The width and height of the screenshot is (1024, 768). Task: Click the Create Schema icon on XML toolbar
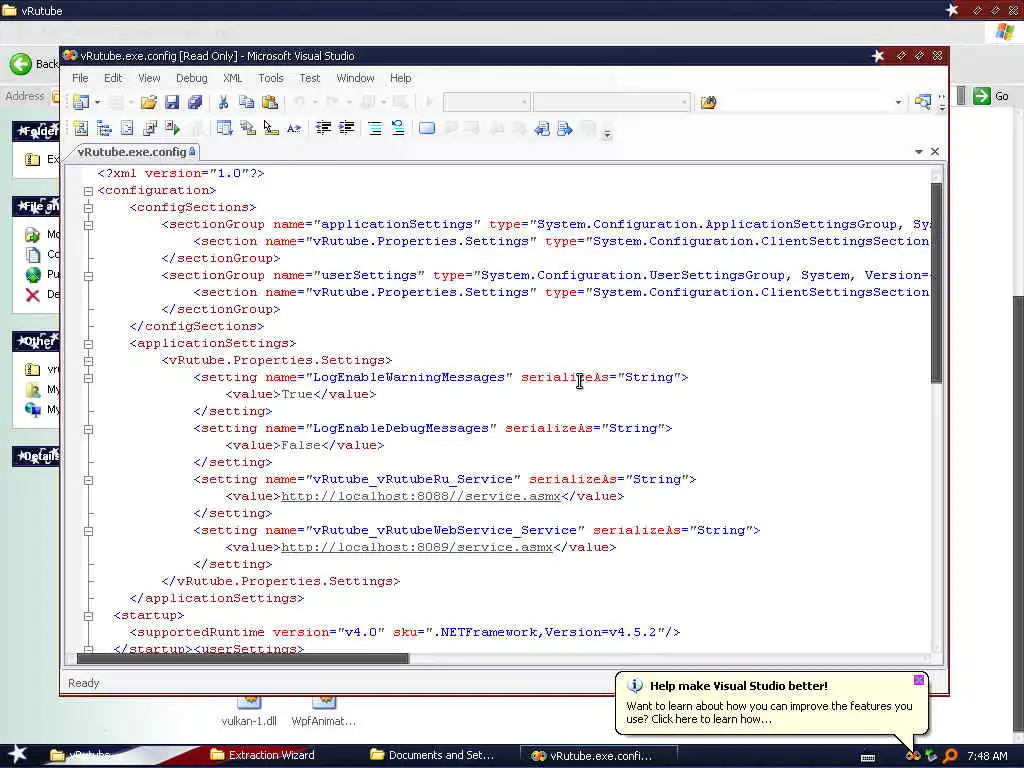pos(81,128)
